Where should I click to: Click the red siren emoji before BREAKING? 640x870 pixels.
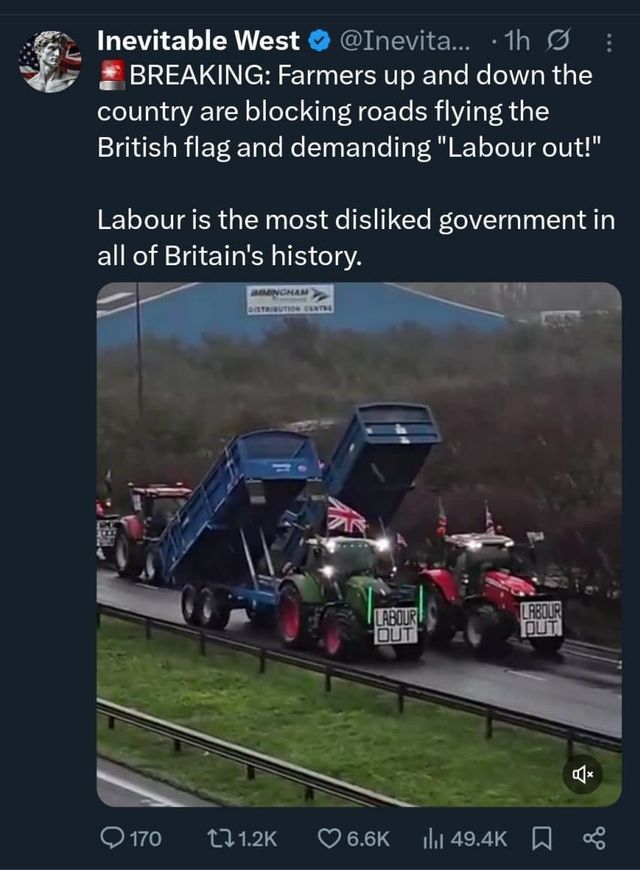113,76
